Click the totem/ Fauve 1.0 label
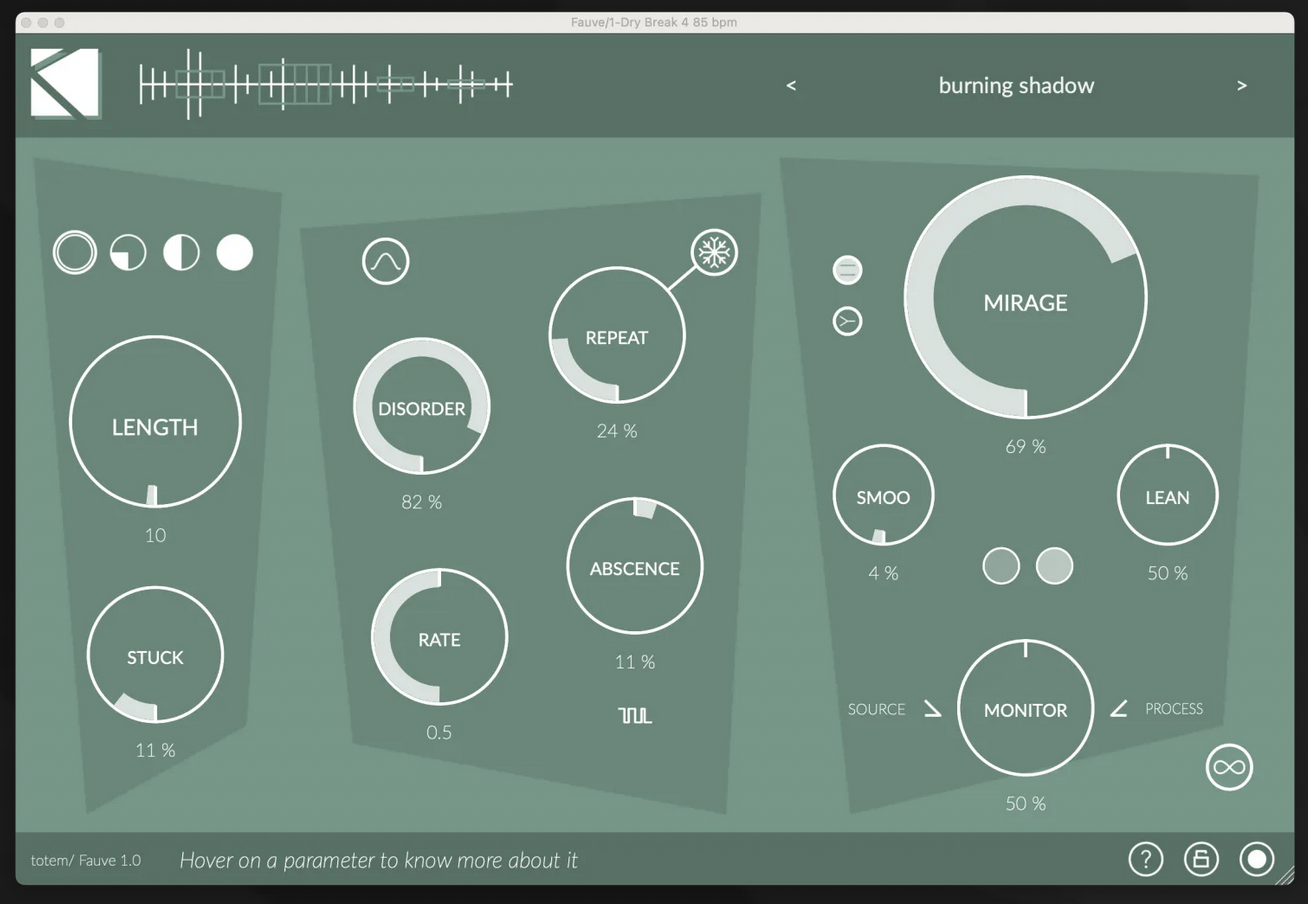 click(86, 860)
